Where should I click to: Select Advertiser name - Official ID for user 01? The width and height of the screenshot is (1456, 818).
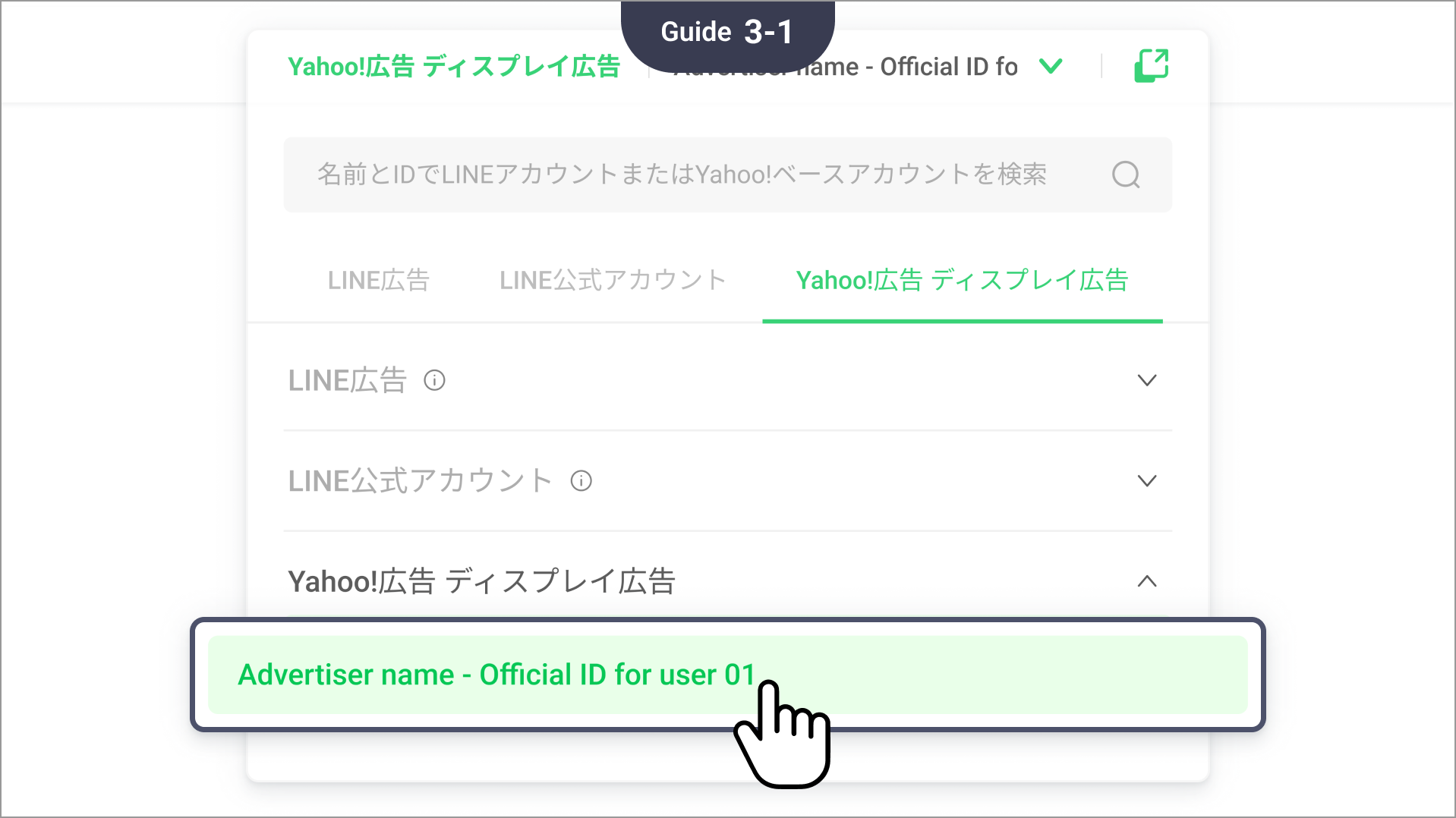[496, 675]
